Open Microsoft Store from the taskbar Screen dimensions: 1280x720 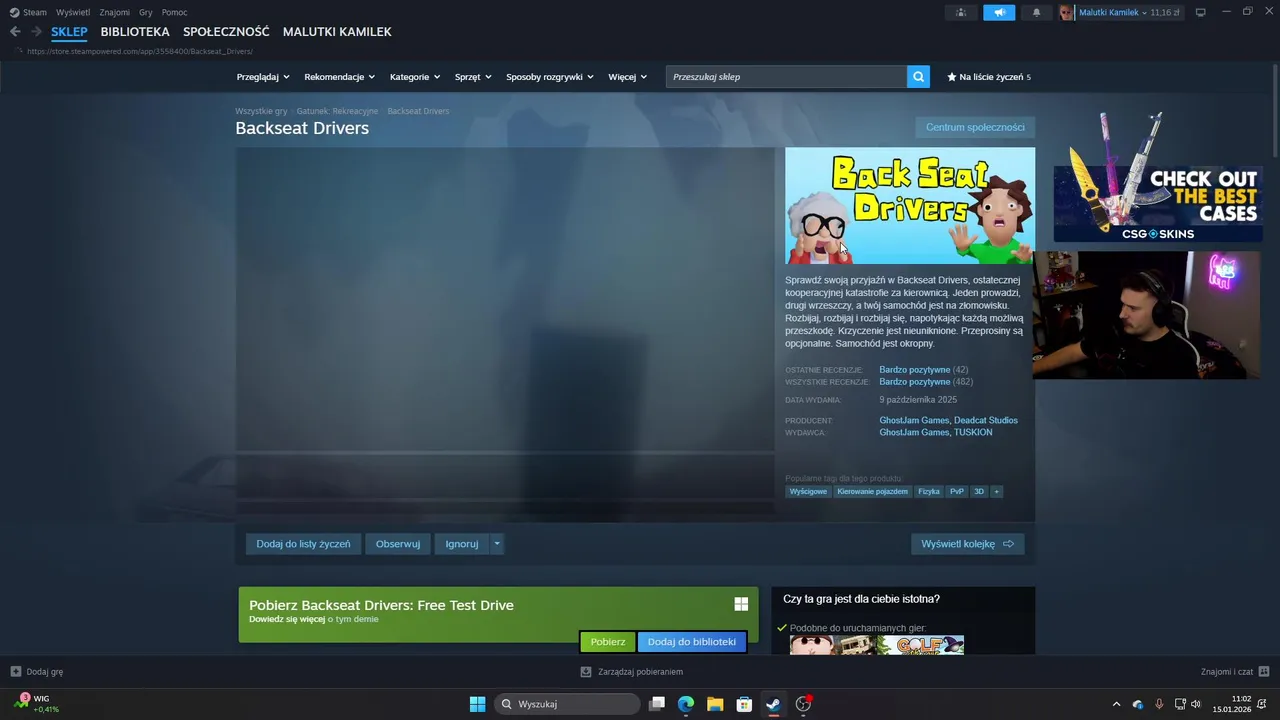(744, 704)
